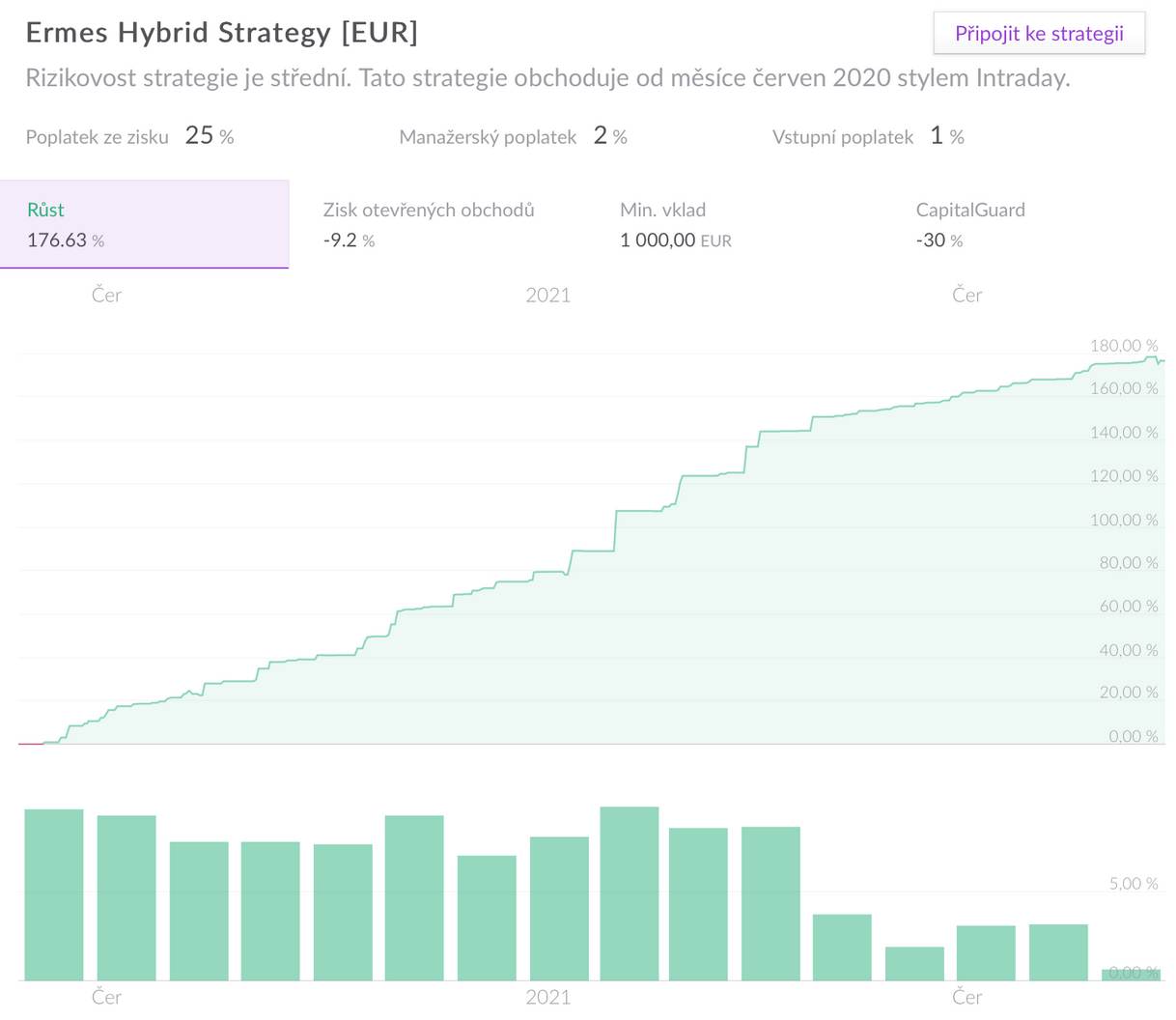The height and width of the screenshot is (1020, 1176).
Task: Click the Připojit ke strategii button
Action: [x=1039, y=34]
